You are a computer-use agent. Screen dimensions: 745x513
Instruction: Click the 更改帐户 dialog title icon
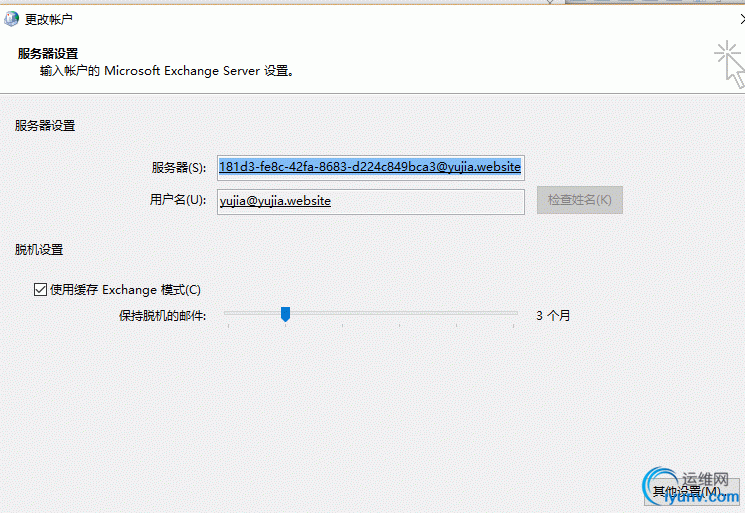pyautogui.click(x=10, y=19)
